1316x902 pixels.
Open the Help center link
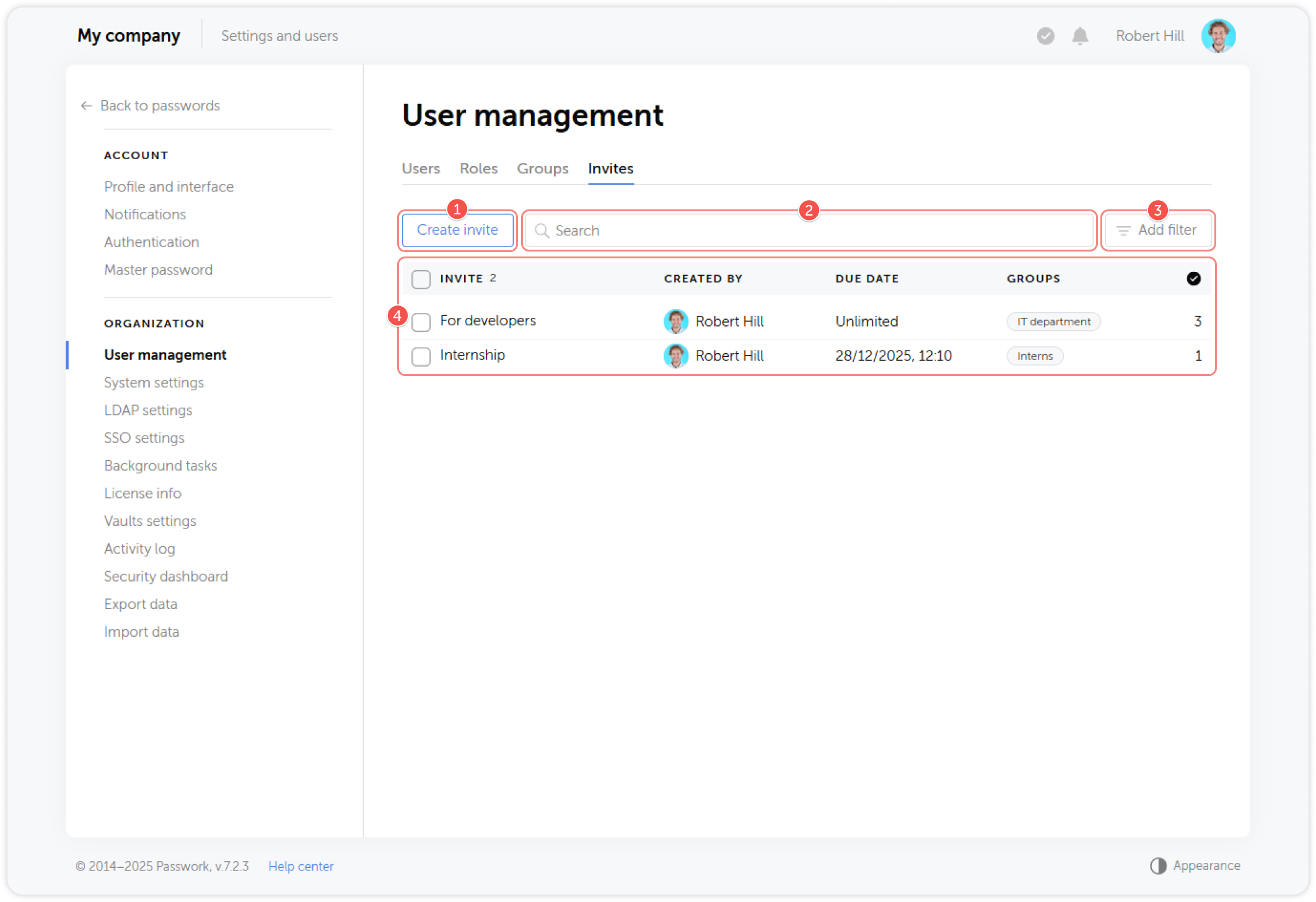[300, 866]
